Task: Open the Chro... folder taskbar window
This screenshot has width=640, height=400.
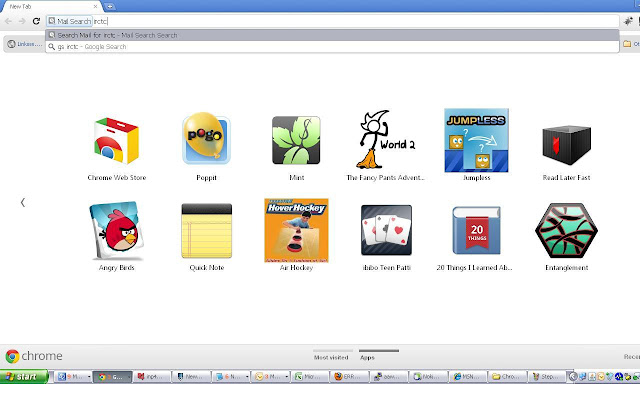Action: click(x=507, y=377)
